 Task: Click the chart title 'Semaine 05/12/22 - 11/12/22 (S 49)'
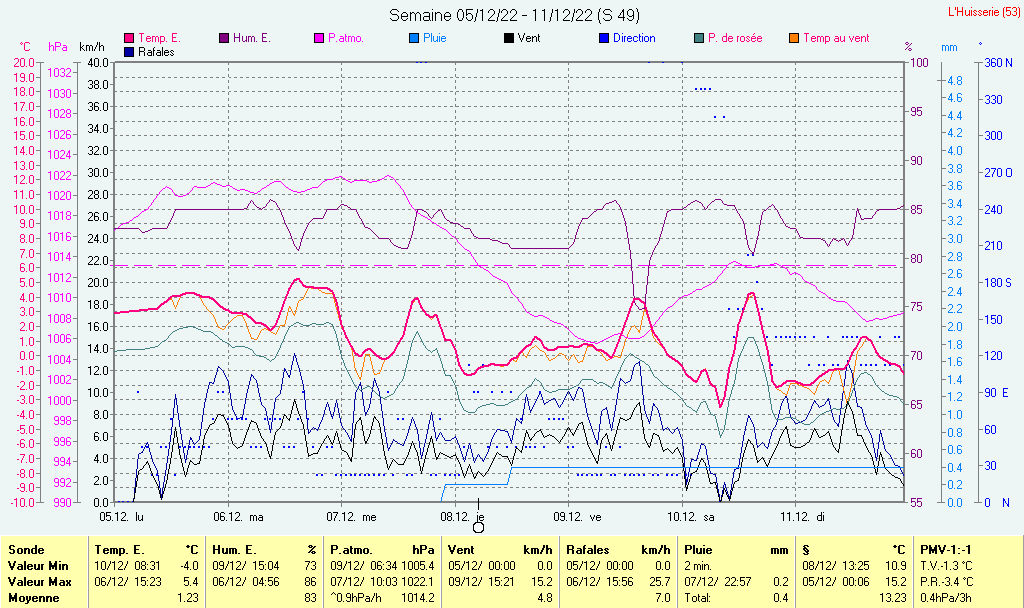[515, 15]
